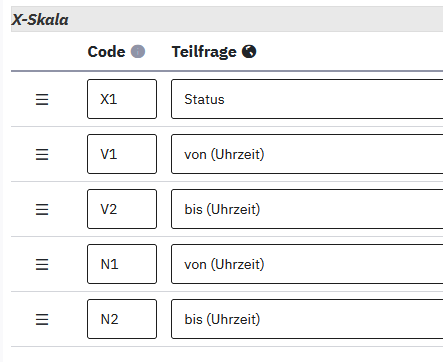Focus the N1 'von (Uhrzeit)' field
The height and width of the screenshot is (362, 443).
307,264
